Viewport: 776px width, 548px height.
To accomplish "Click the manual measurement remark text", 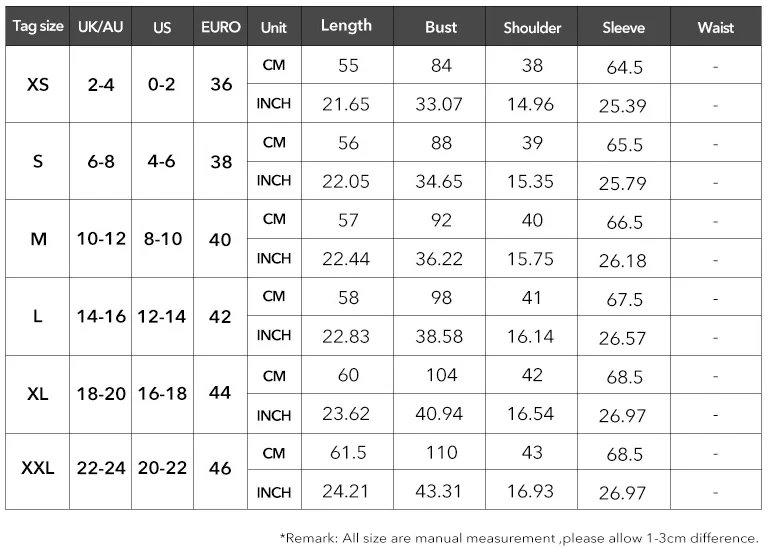I will click(519, 538).
